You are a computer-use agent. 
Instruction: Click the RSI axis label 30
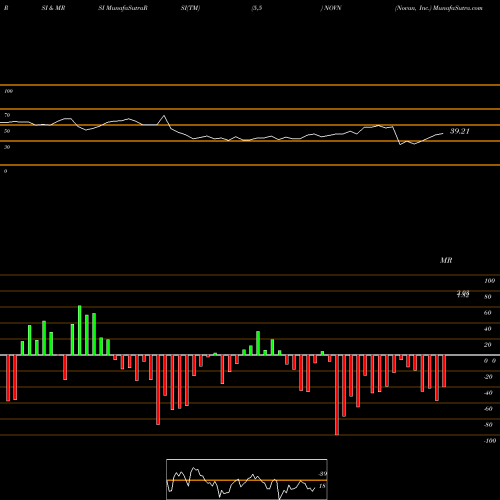pyautogui.click(x=7, y=147)
